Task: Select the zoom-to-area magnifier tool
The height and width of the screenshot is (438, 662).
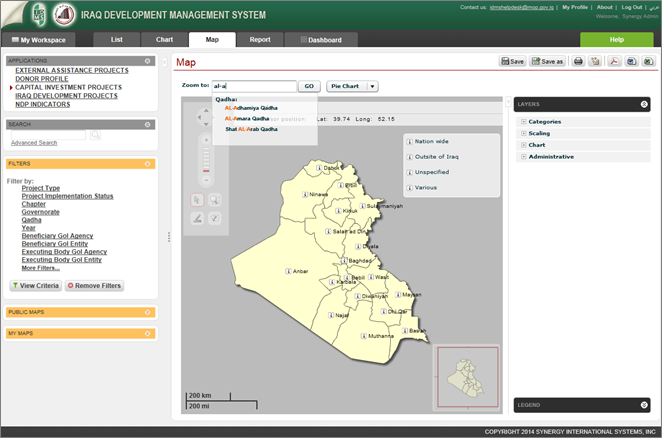Action: tap(215, 200)
